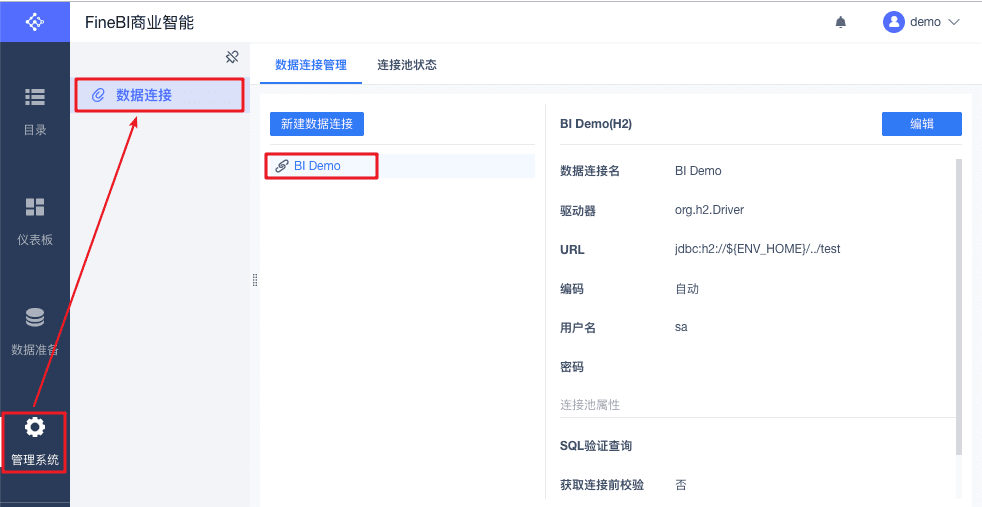Image resolution: width=982 pixels, height=507 pixels.
Task: Click the FineBI商业智能 title text
Action: coord(140,23)
